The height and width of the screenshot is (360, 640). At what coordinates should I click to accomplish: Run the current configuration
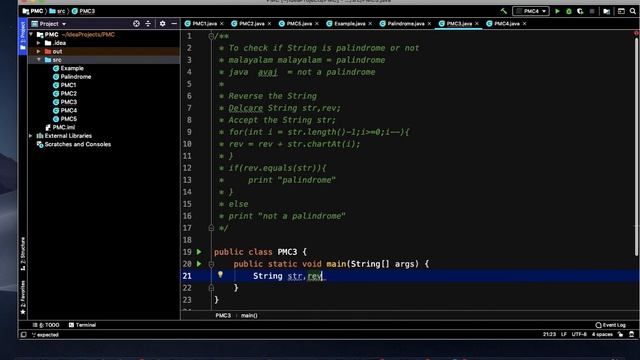(x=557, y=11)
